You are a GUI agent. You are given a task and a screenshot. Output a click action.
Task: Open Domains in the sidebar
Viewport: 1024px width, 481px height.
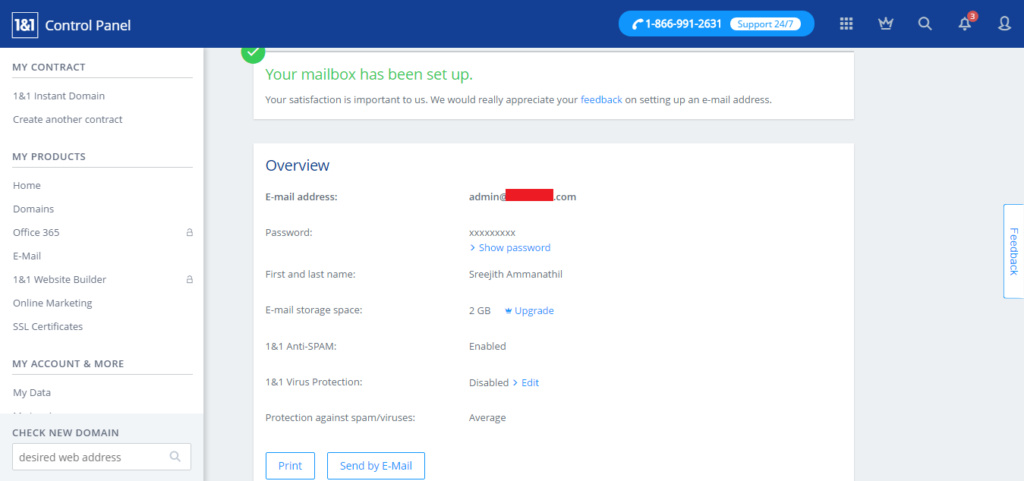[x=33, y=209]
